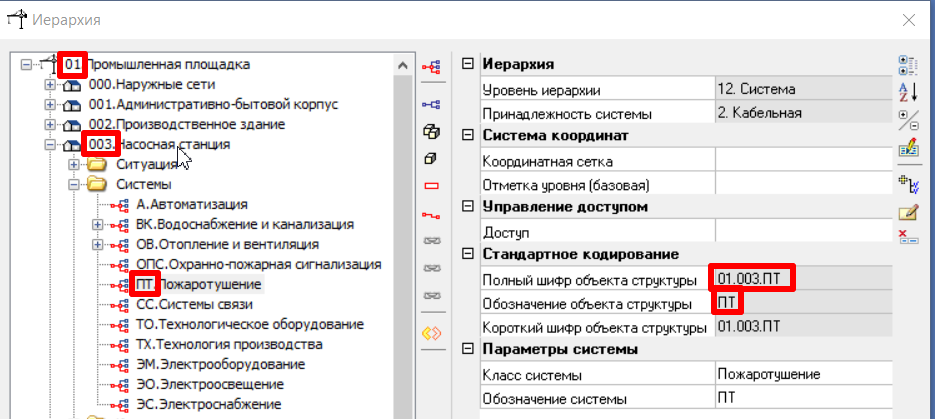Collapse the Иерархия property section
The width and height of the screenshot is (935, 419).
point(467,65)
